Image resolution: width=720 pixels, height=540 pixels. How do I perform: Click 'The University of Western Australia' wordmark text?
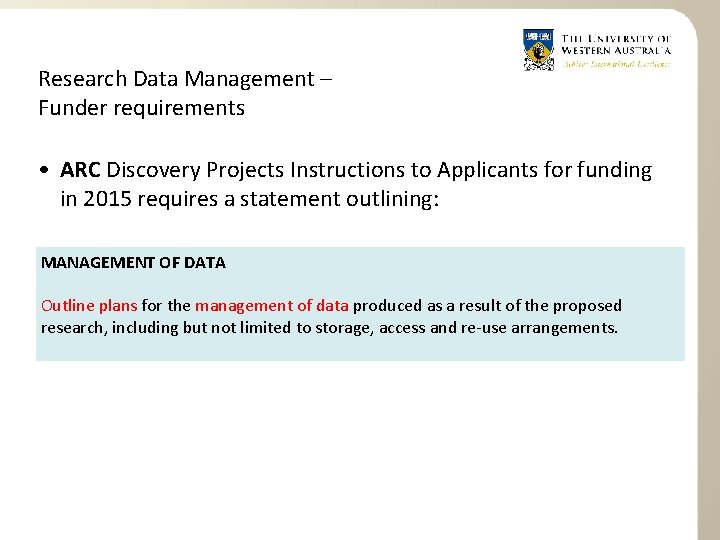coord(616,45)
